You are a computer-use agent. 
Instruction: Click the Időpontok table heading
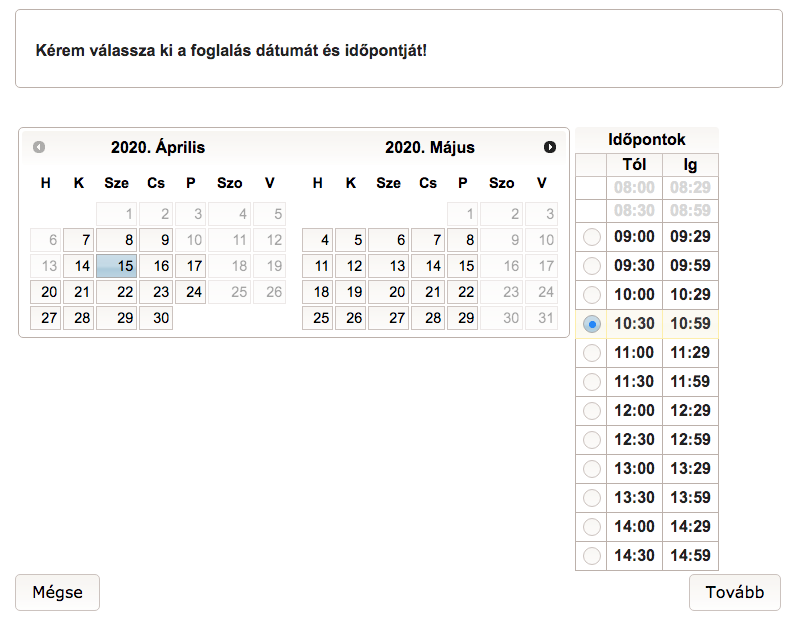(647, 140)
